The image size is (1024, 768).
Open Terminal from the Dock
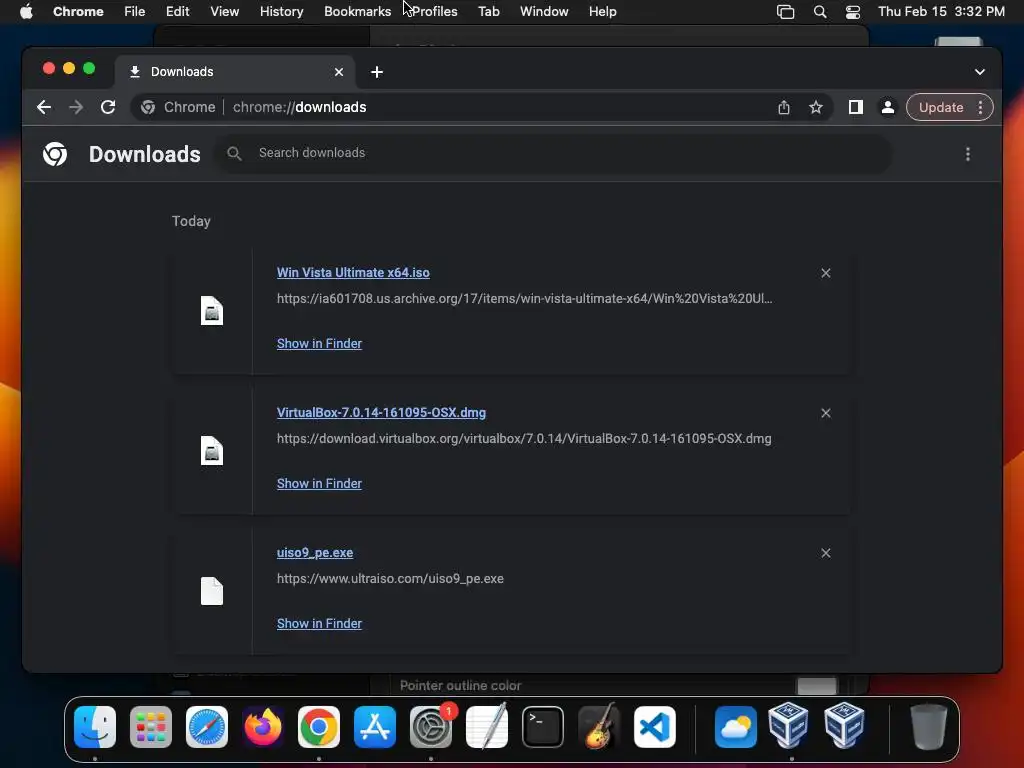coord(543,727)
